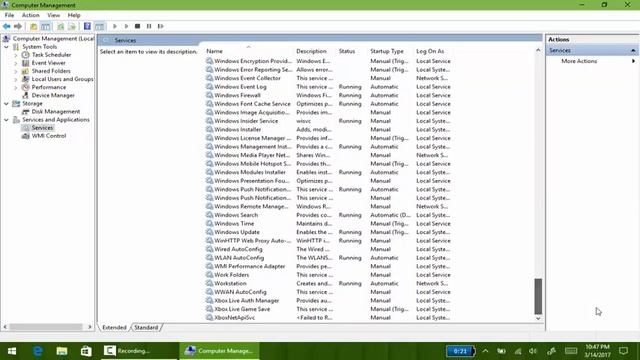Screen dimensions: 640x360
Task: Toggle Show/Hide Console Tree toolbar icon
Action: pos(45,26)
